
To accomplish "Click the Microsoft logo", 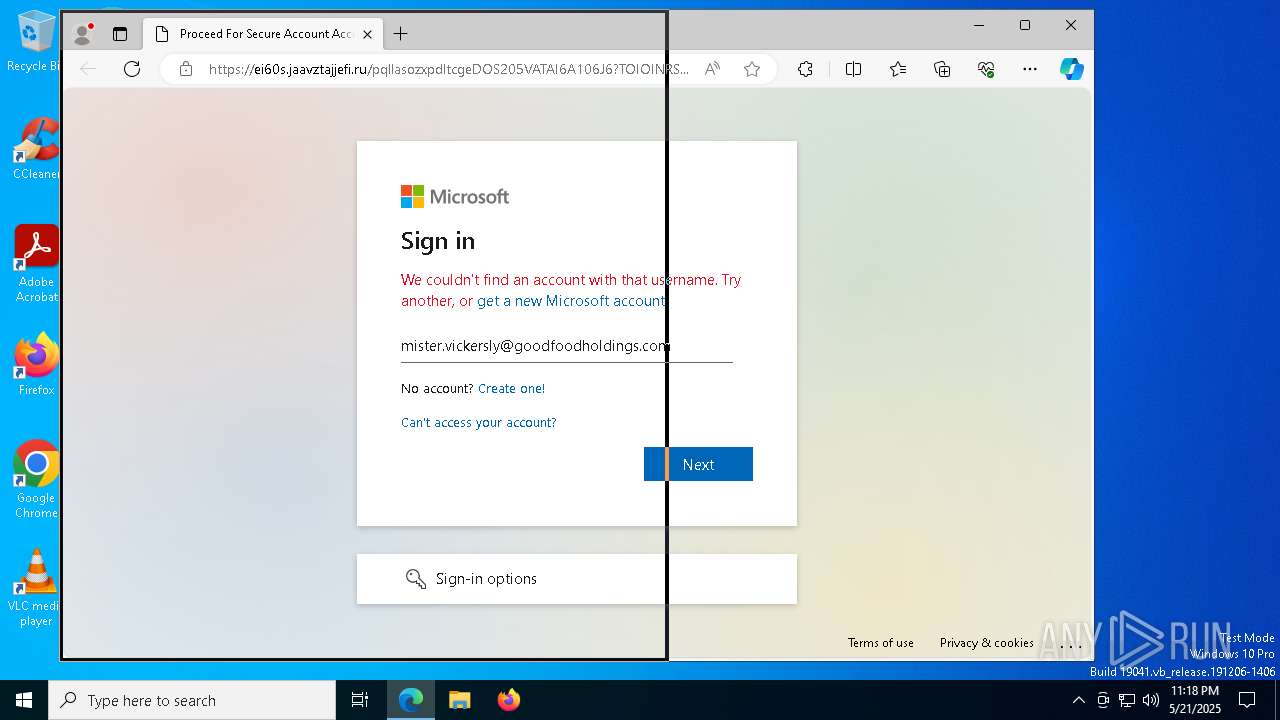I will click(455, 197).
